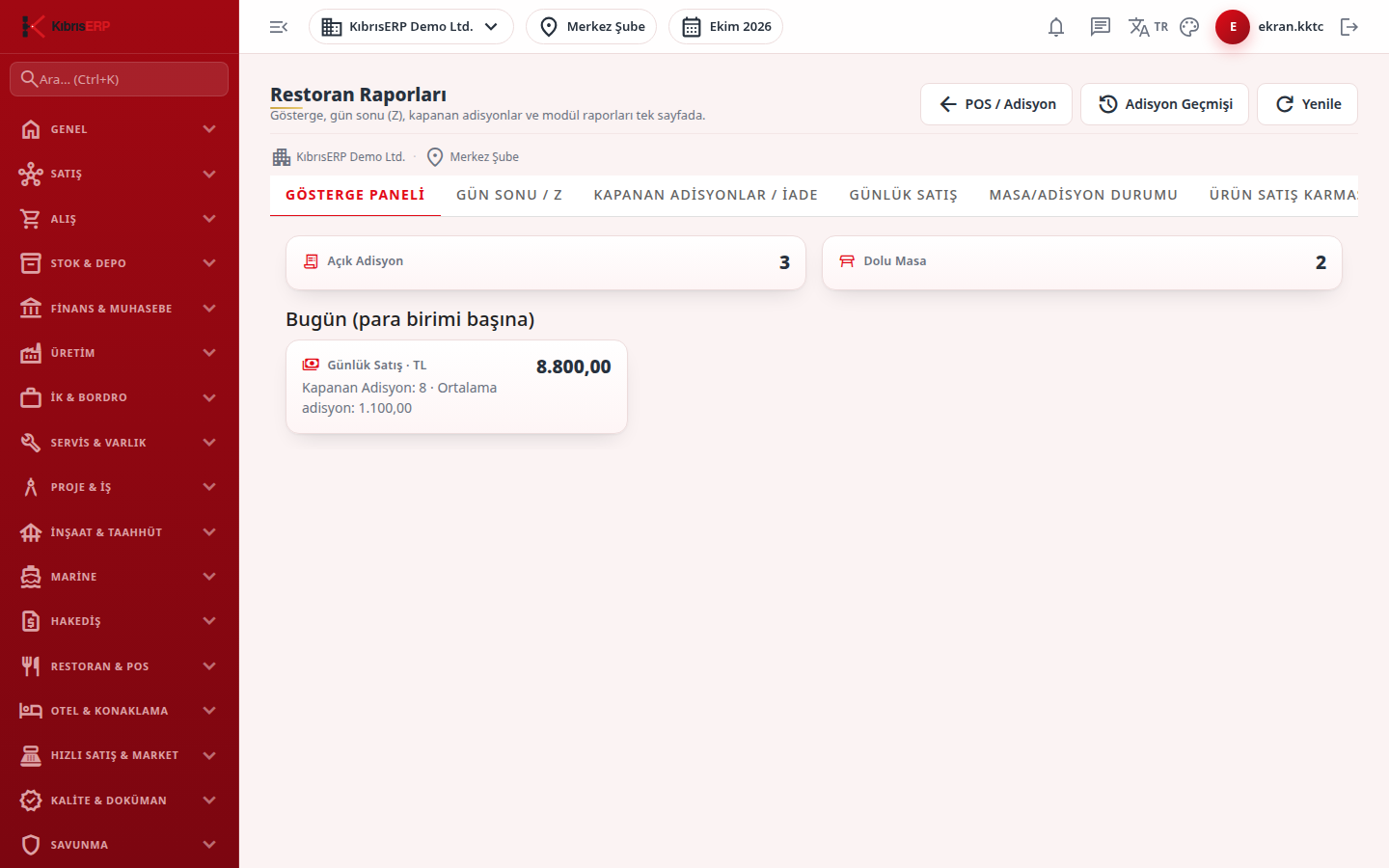Click the Savunma shield icon

[31, 845]
